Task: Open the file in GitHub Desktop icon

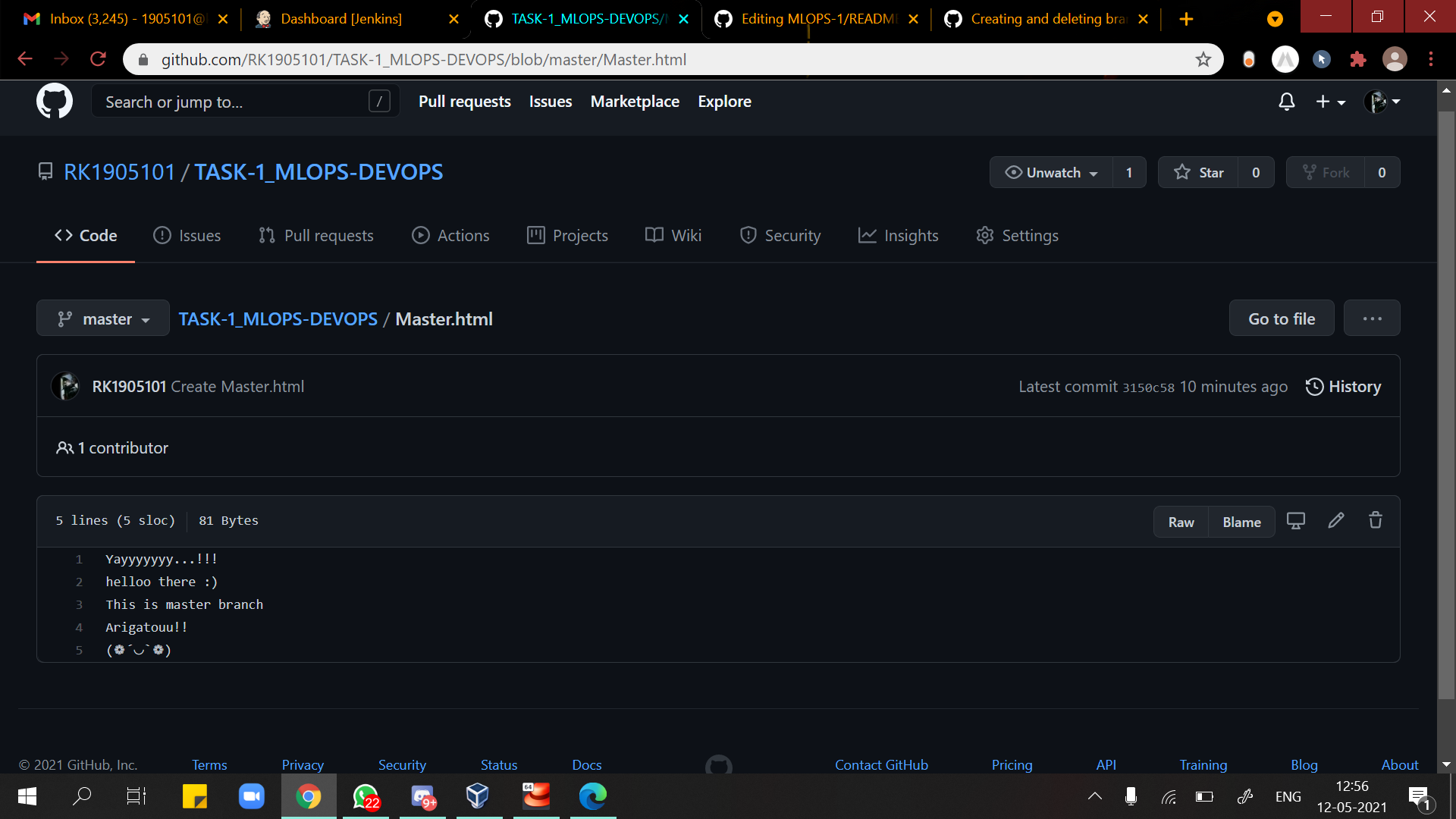Action: [x=1296, y=521]
